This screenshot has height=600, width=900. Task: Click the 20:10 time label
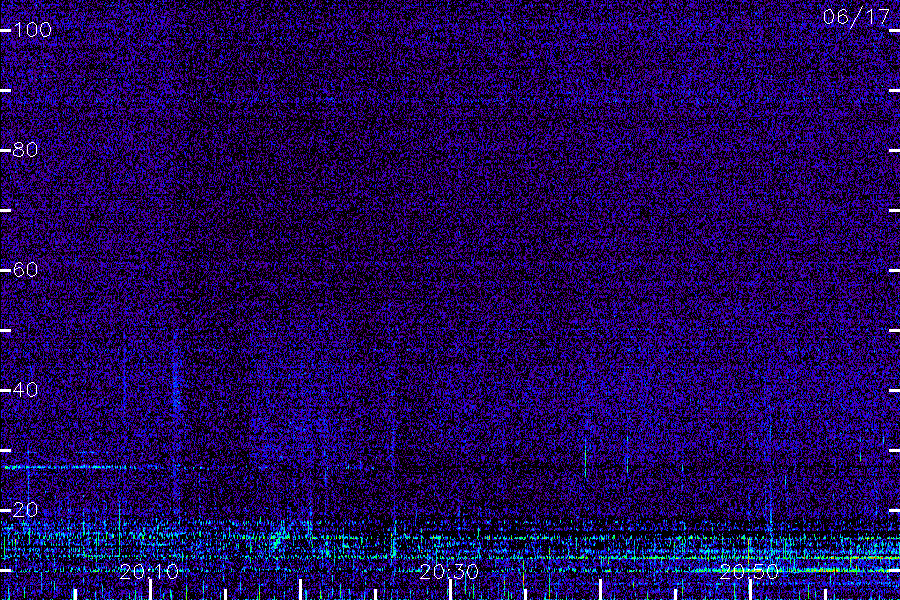[149, 572]
